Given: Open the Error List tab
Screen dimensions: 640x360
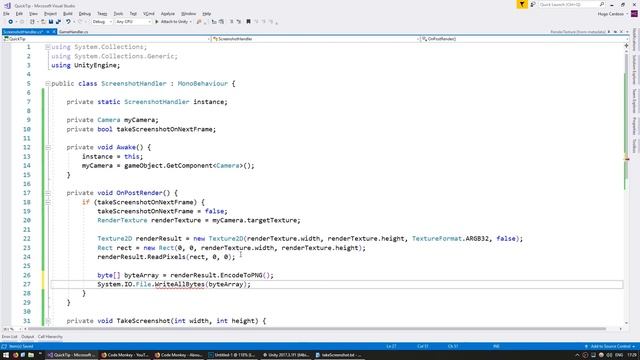Looking at the screenshot, I should click(x=9, y=337).
